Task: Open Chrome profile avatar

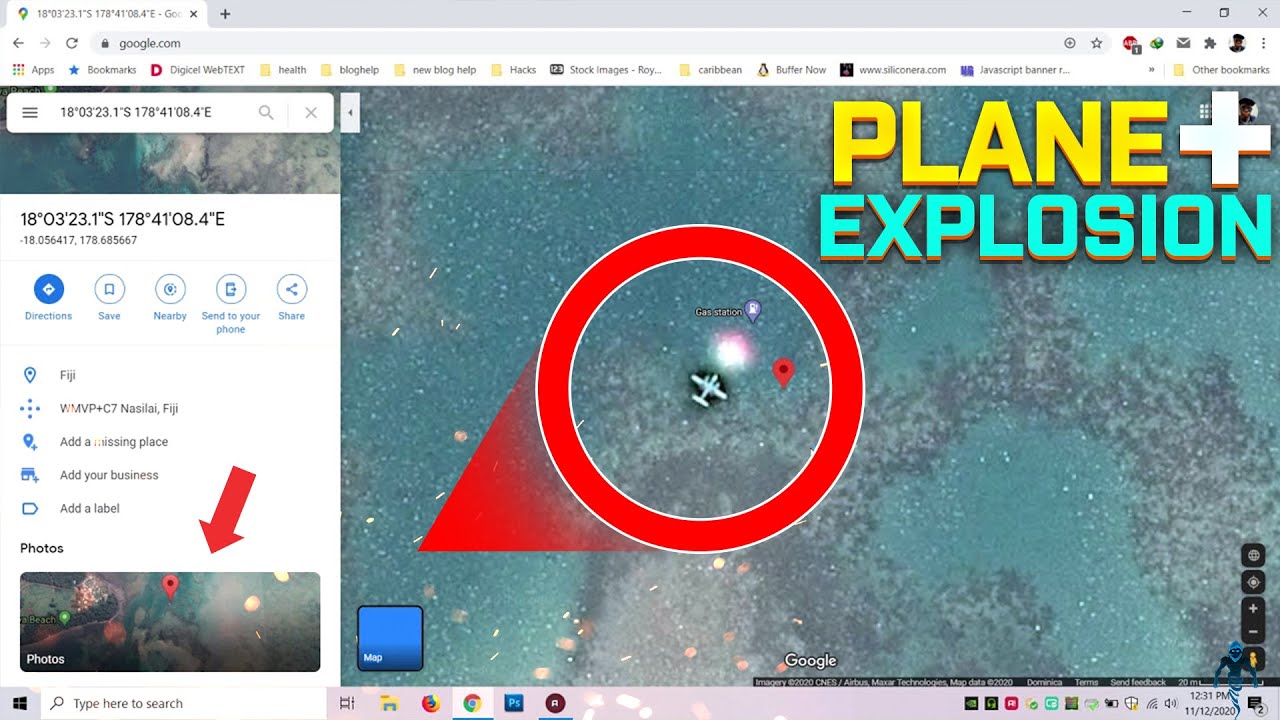Action: [x=1237, y=43]
